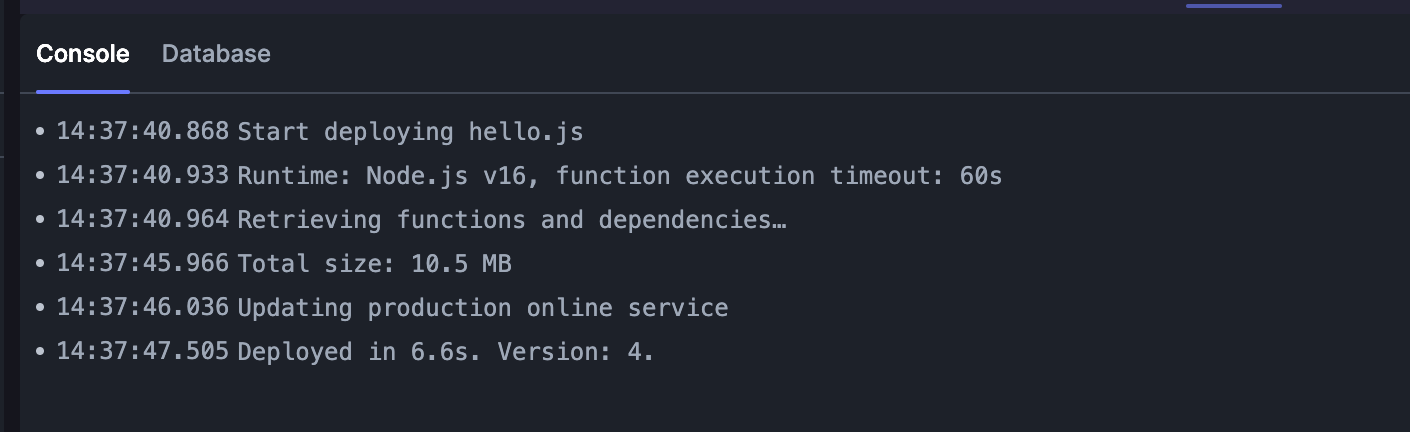Select the "Total size: 10.5 MB" log message
Viewport: 1410px width, 432px height.
pyautogui.click(x=374, y=264)
